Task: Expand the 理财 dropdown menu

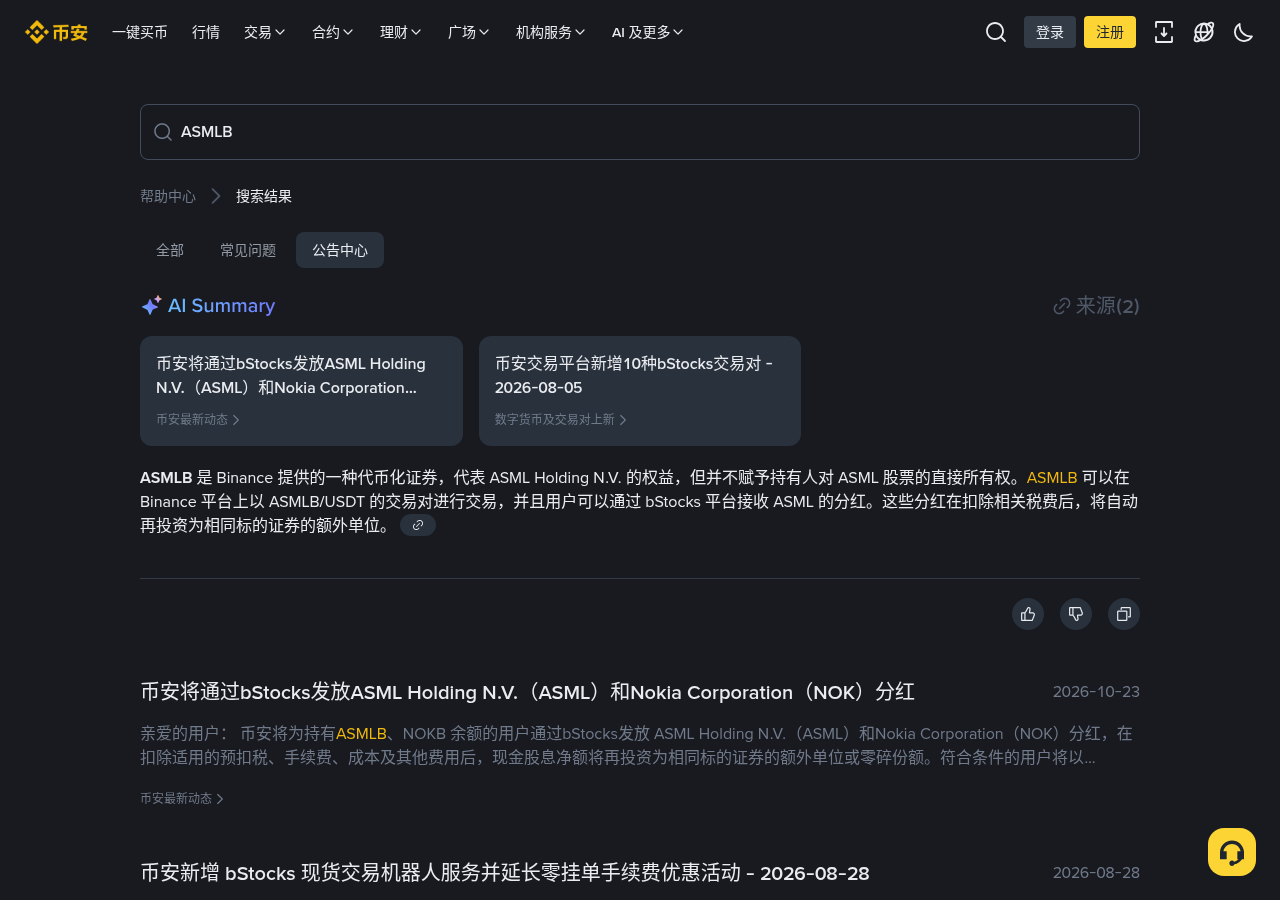Action: tap(401, 32)
